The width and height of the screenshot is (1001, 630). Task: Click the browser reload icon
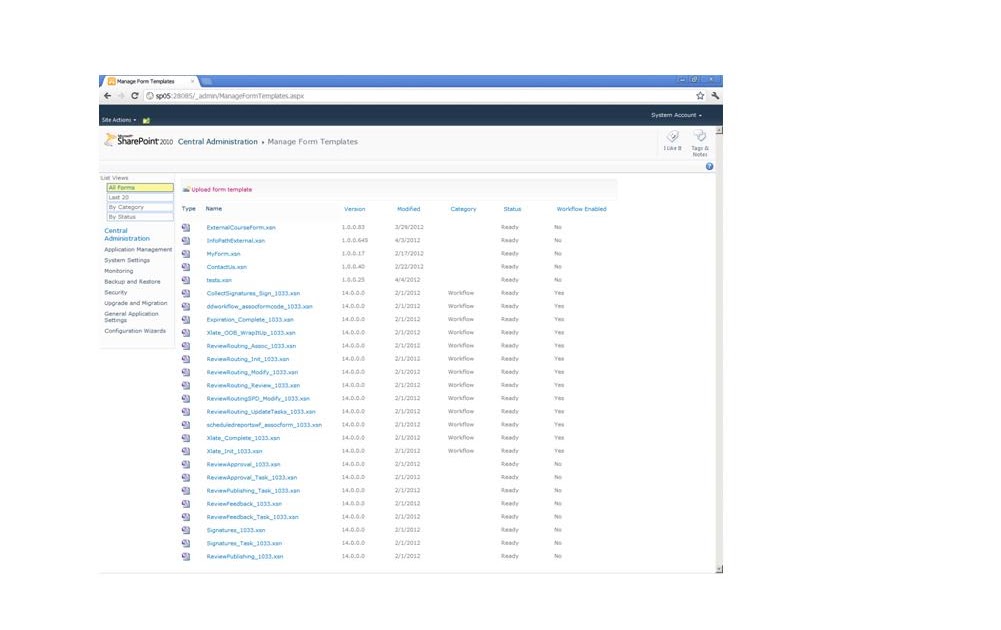pyautogui.click(x=135, y=96)
